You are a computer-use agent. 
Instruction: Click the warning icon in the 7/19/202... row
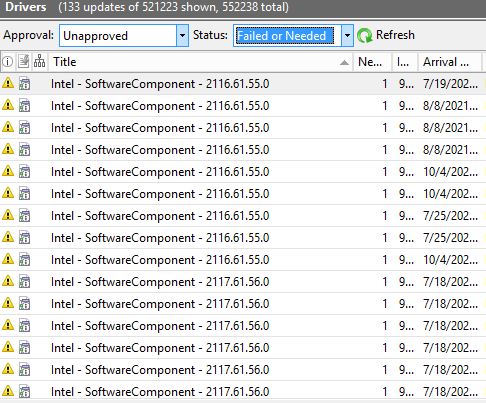pos(8,83)
